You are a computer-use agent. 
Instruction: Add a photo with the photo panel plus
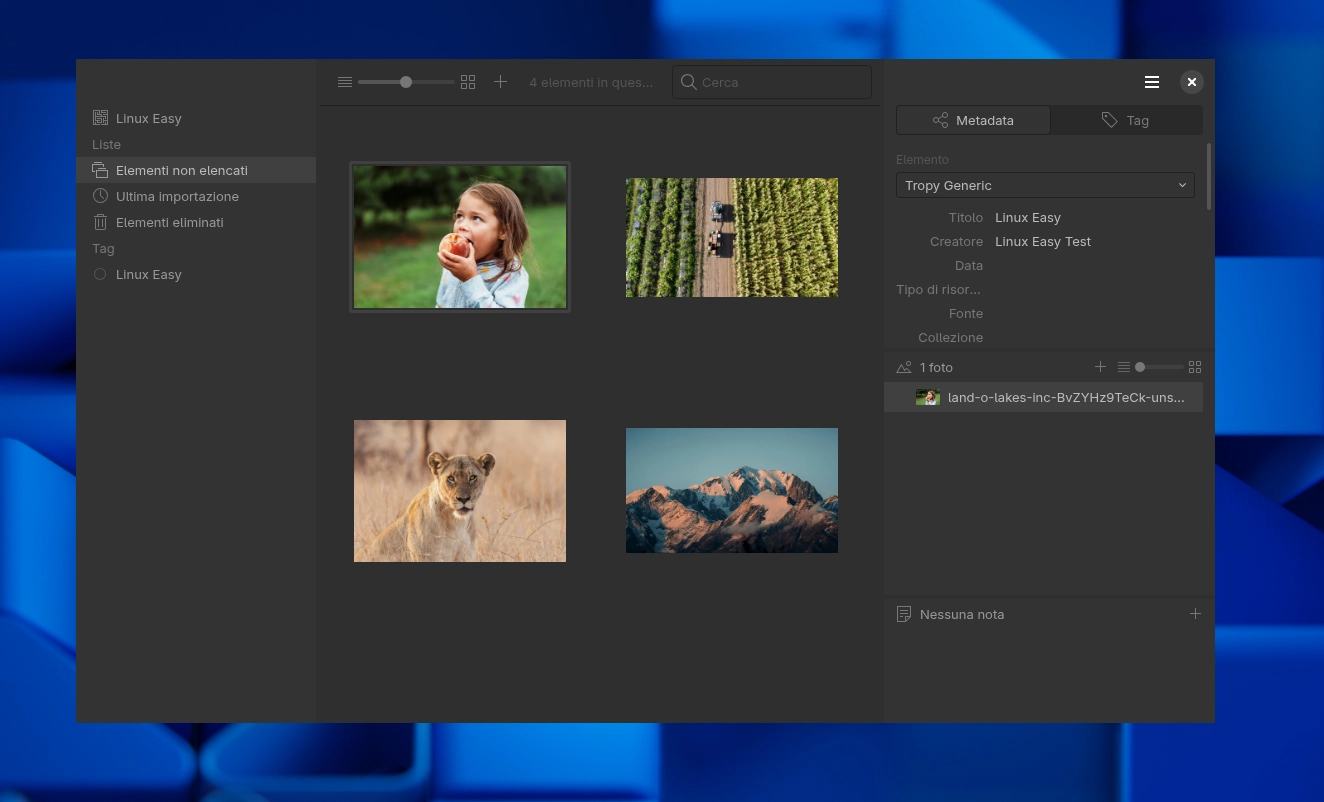click(1100, 367)
